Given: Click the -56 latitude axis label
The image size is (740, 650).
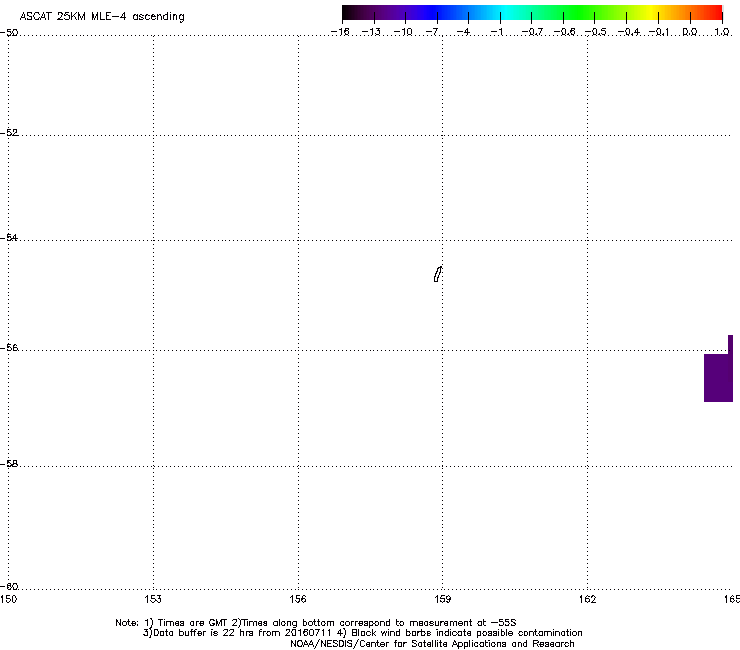Looking at the screenshot, I should click(x=9, y=347).
